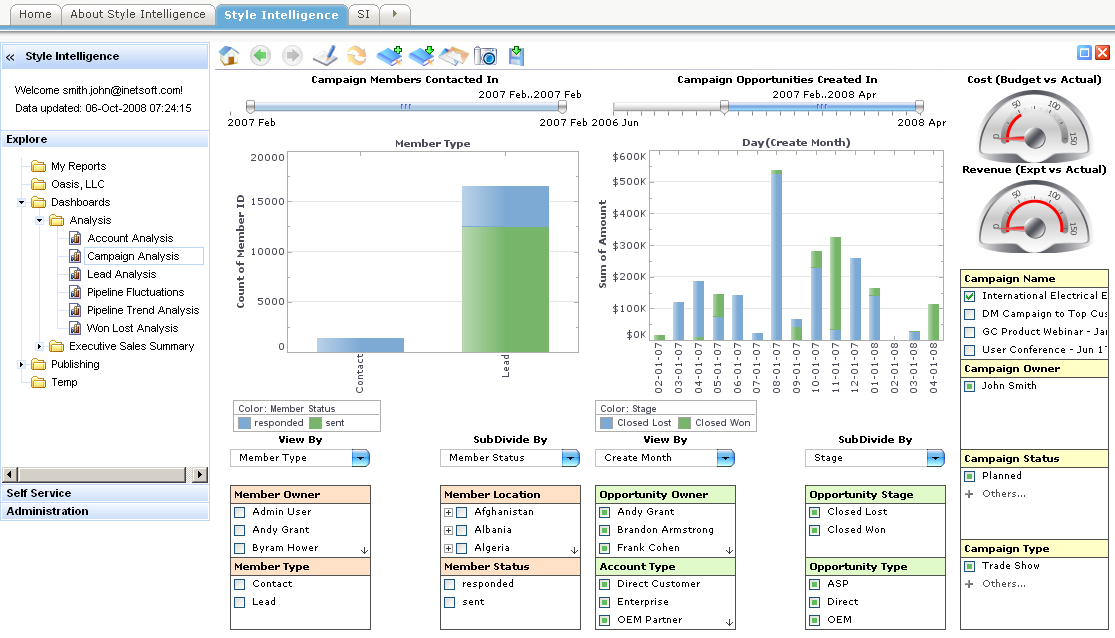Click the envelope email icon
The image size is (1115, 638).
453,56
